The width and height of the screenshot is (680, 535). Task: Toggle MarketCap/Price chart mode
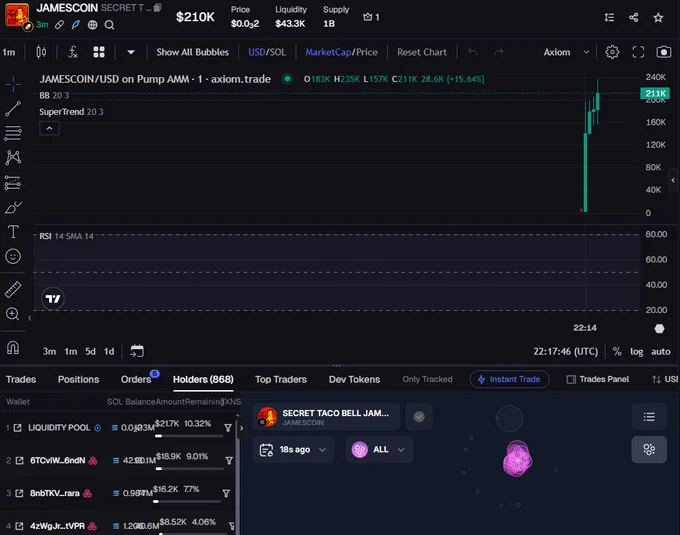coord(341,52)
